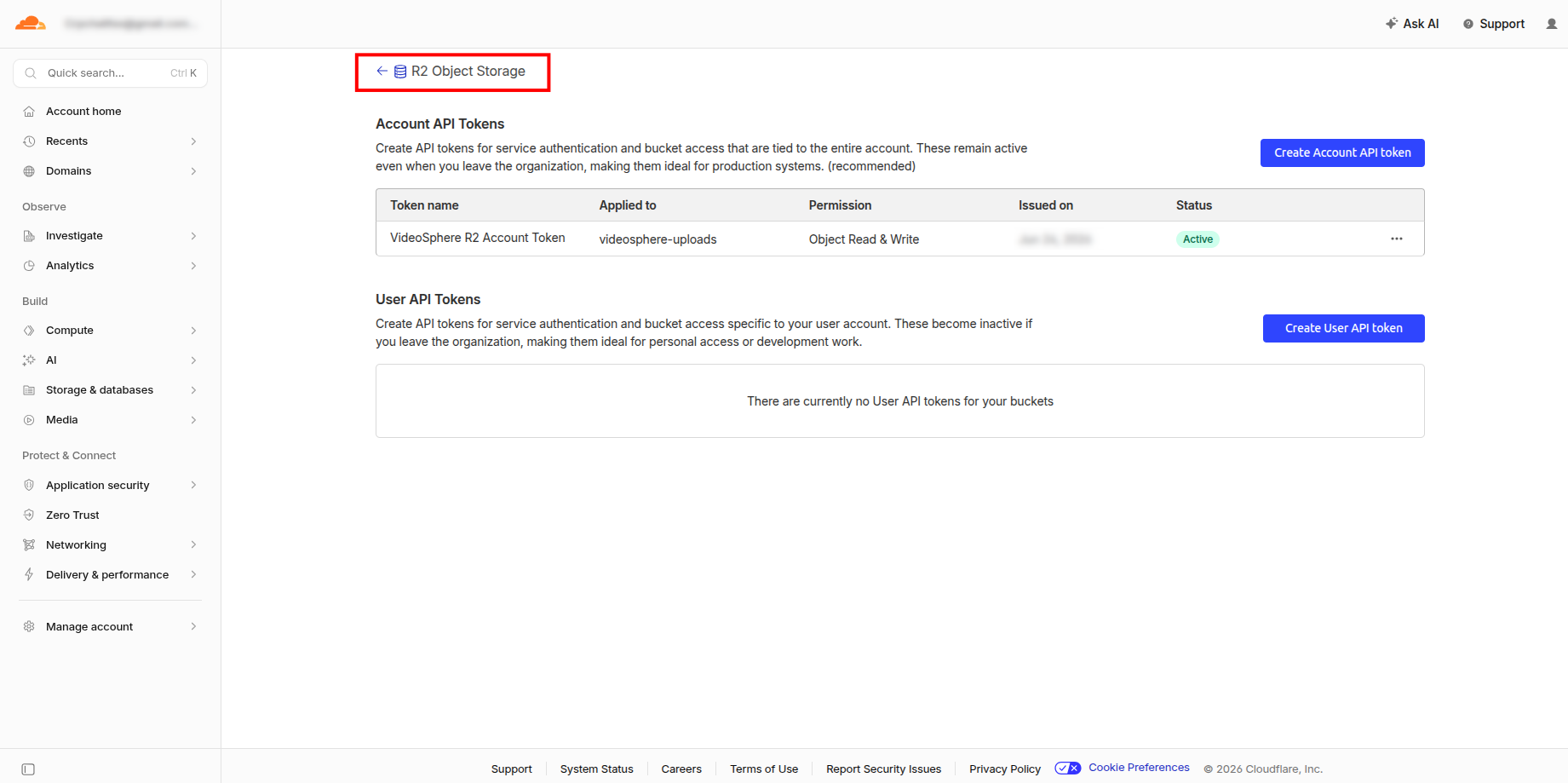1568x783 pixels.
Task: Open System Status footer link
Action: point(596,769)
